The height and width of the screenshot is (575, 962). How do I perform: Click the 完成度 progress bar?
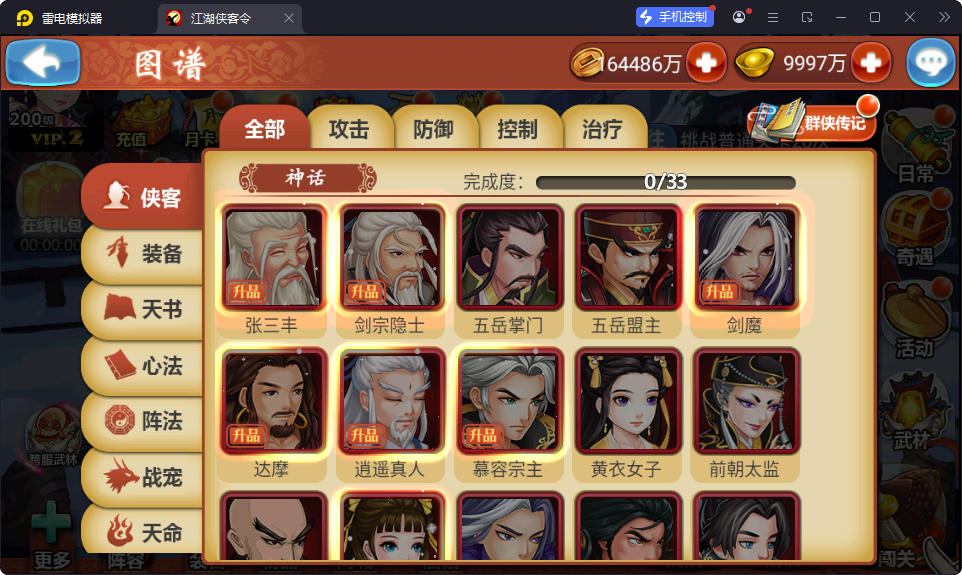point(666,182)
